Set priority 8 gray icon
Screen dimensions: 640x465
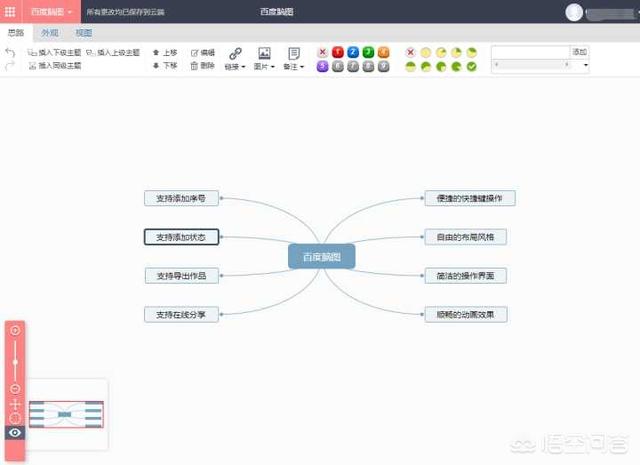point(368,66)
